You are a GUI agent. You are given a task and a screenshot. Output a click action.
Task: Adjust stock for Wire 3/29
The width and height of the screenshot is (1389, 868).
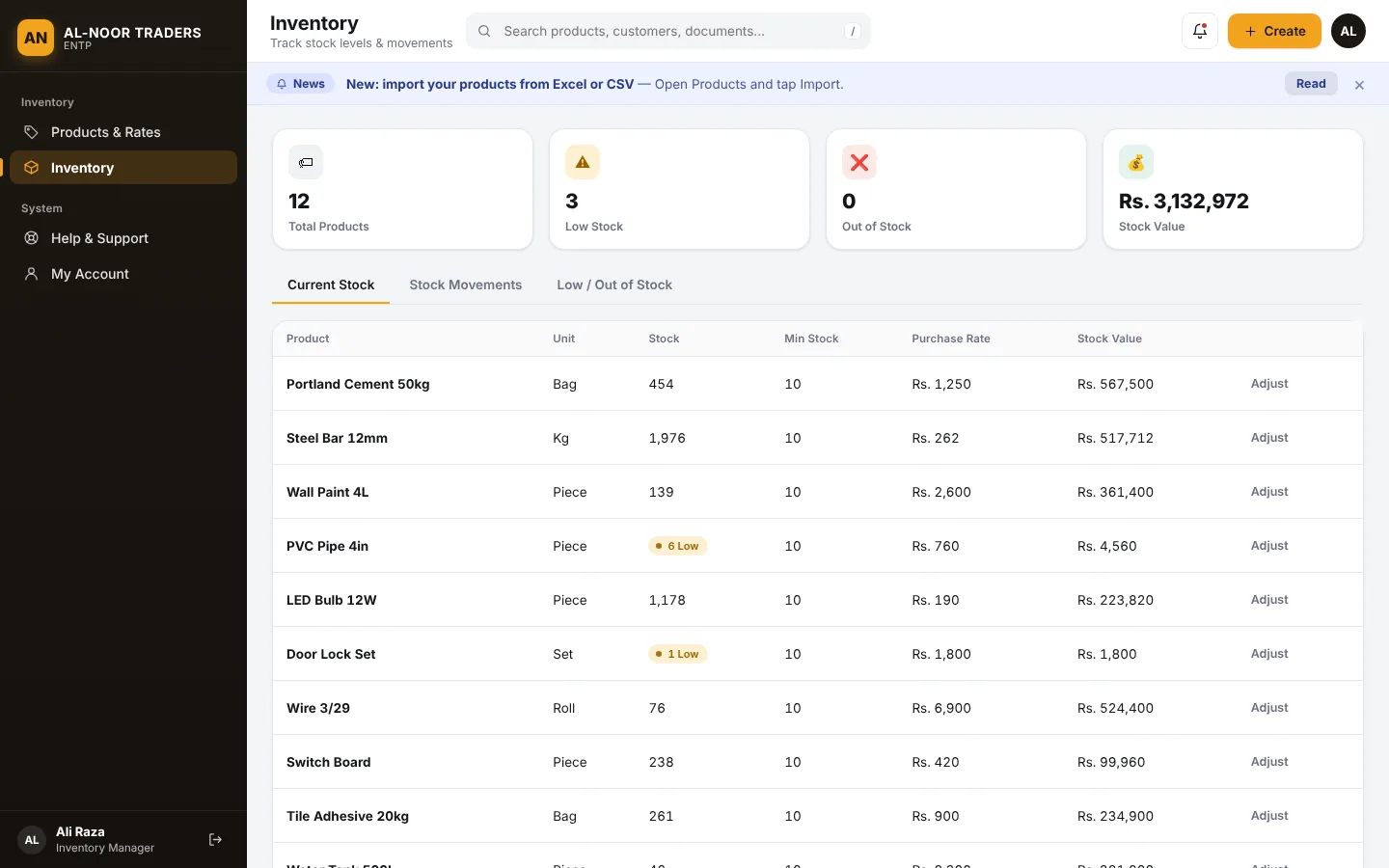[x=1269, y=708]
